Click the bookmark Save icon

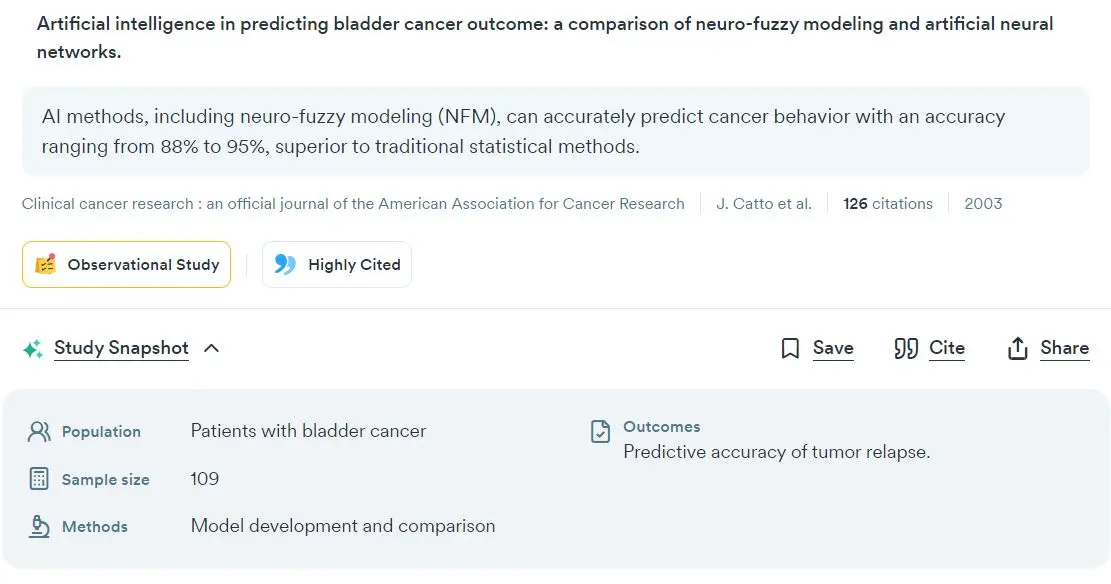click(790, 348)
